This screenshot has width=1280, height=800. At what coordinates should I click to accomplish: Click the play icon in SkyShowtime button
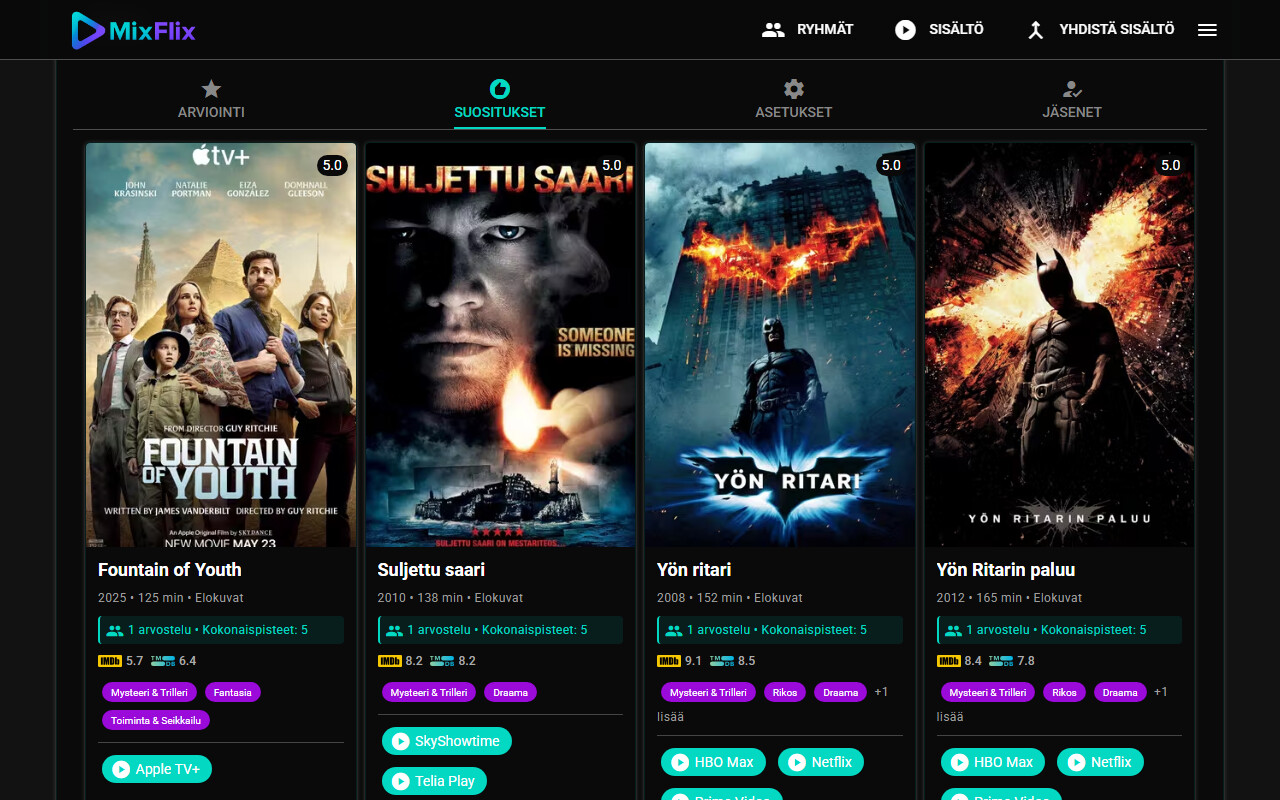pyautogui.click(x=401, y=741)
